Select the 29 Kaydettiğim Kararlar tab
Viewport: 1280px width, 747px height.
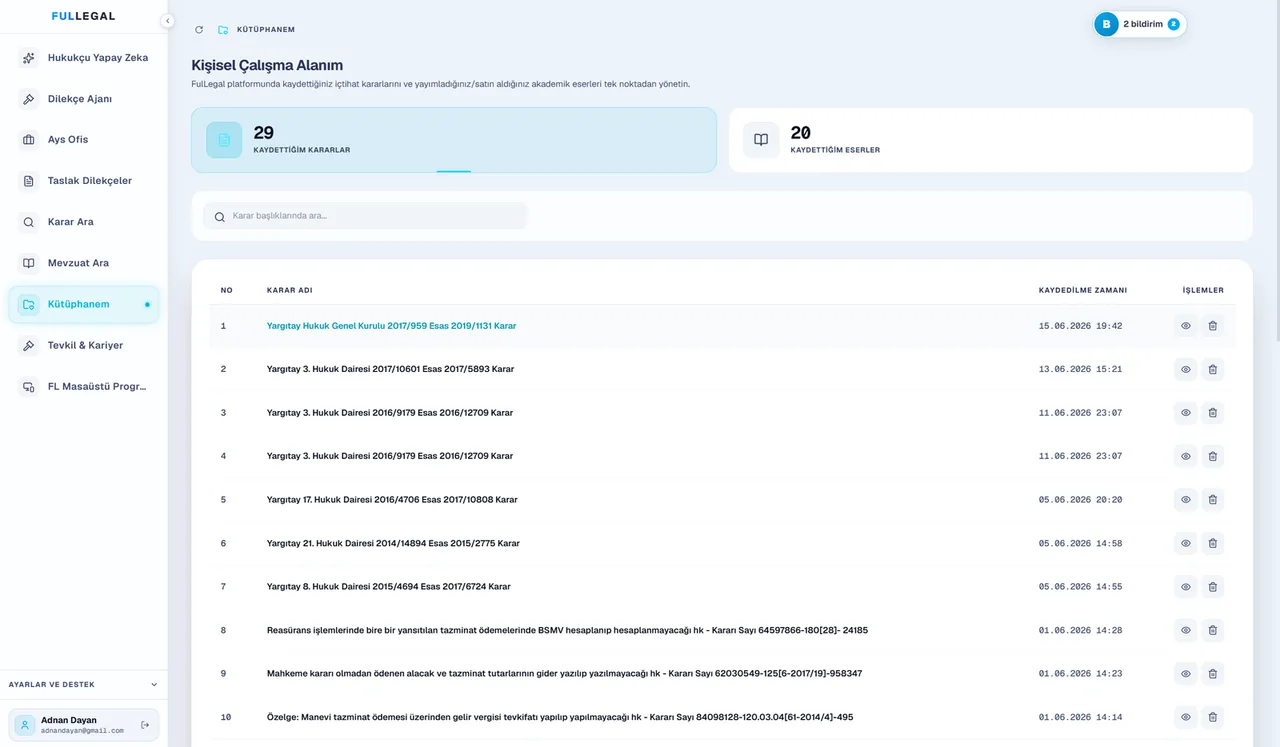pyautogui.click(x=454, y=140)
